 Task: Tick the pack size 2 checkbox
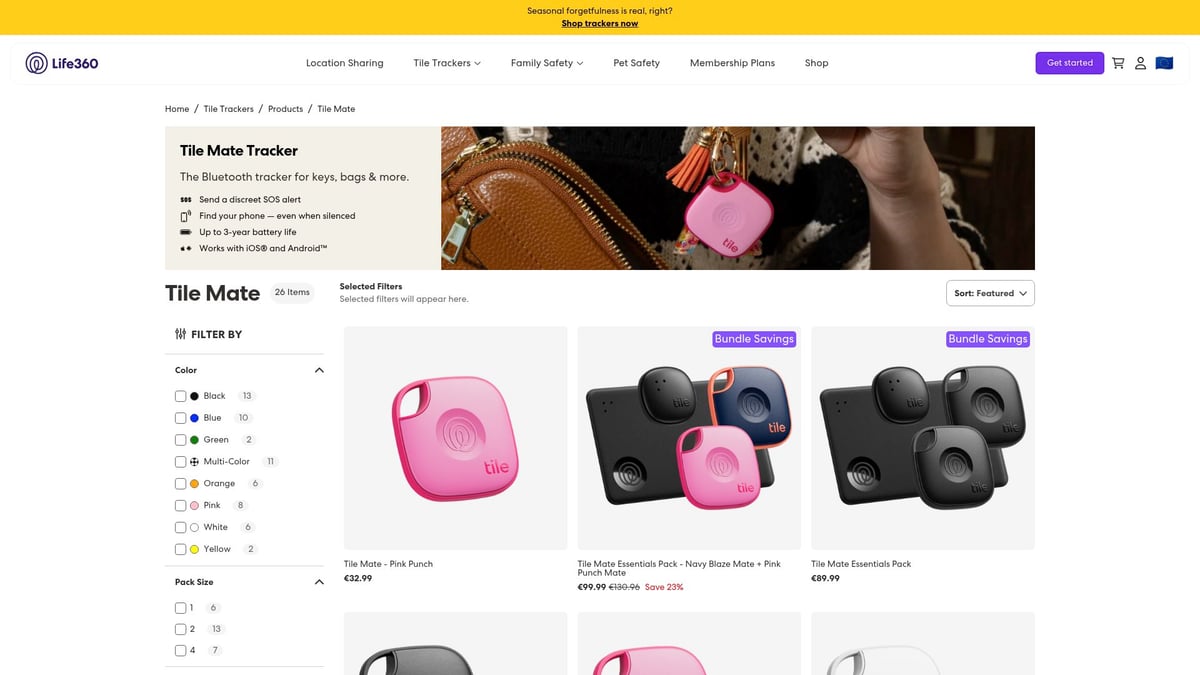[181, 629]
